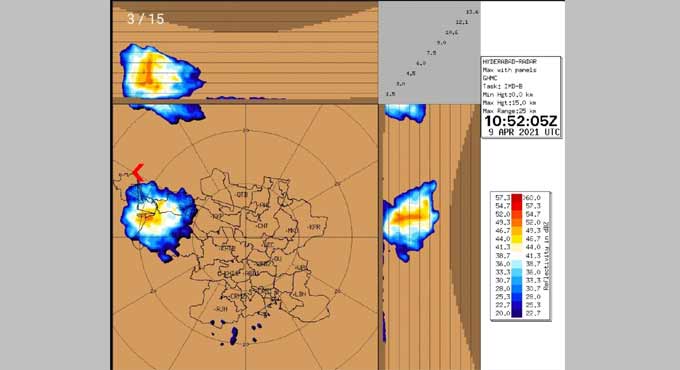
Task: Click the 13.6 height scale label
Action: point(472,12)
